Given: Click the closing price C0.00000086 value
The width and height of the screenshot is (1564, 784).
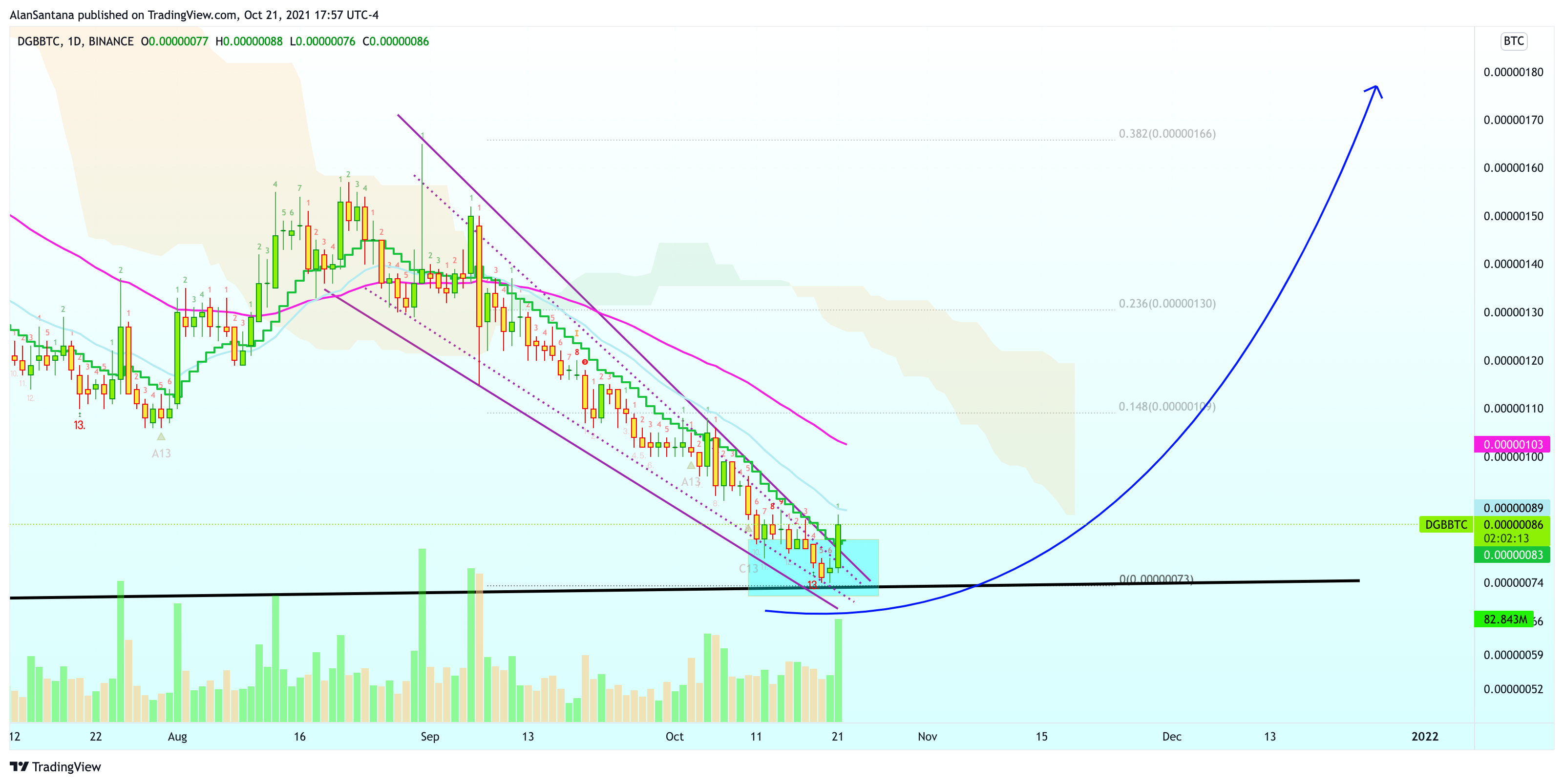Looking at the screenshot, I should click(x=395, y=41).
